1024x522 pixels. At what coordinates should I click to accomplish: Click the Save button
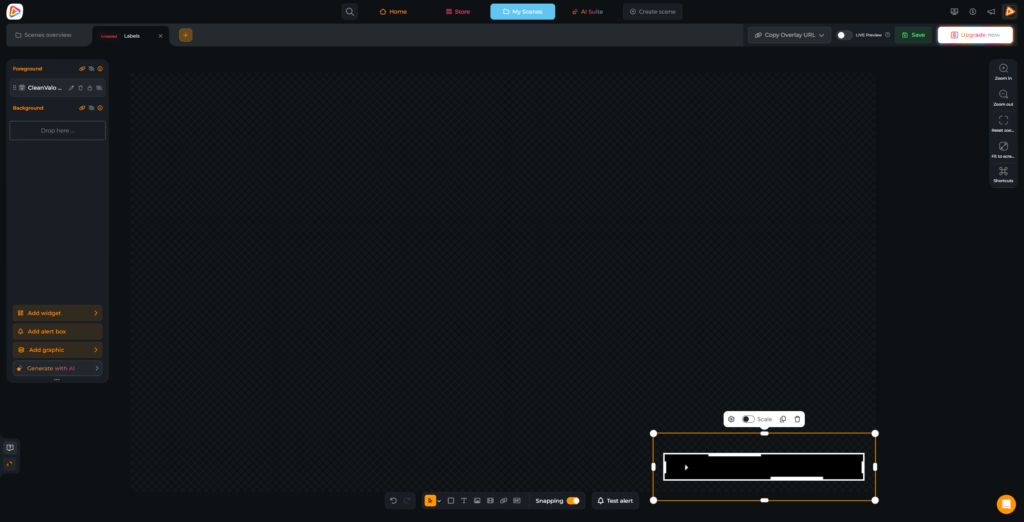[912, 35]
